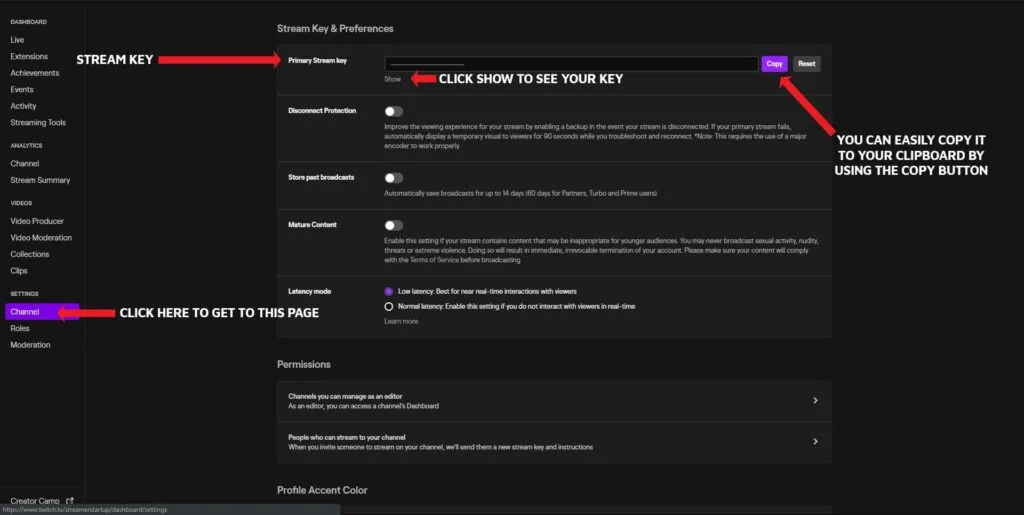Screen dimensions: 1024x515
Task: Reset the primary stream key
Action: click(x=806, y=64)
